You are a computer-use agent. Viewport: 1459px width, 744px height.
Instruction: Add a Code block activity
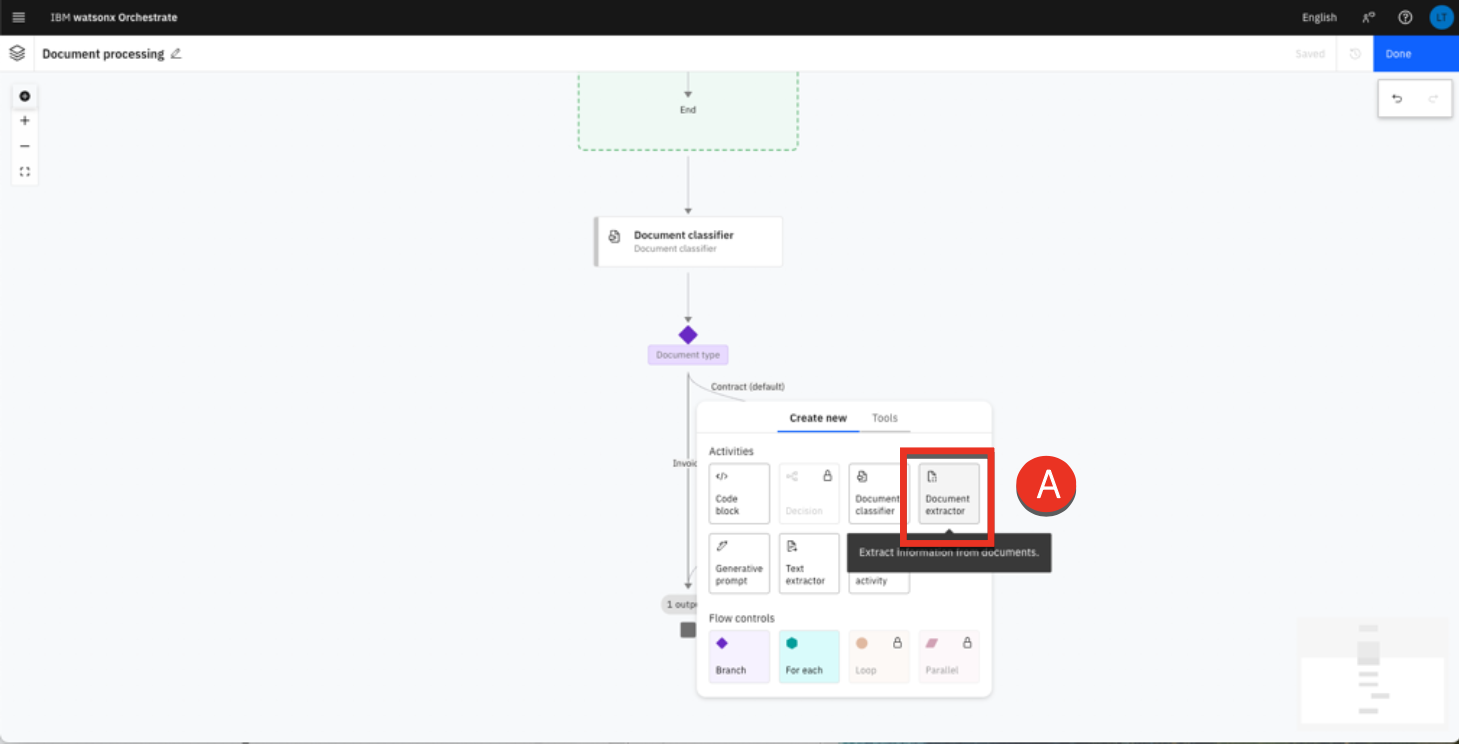[x=739, y=493]
